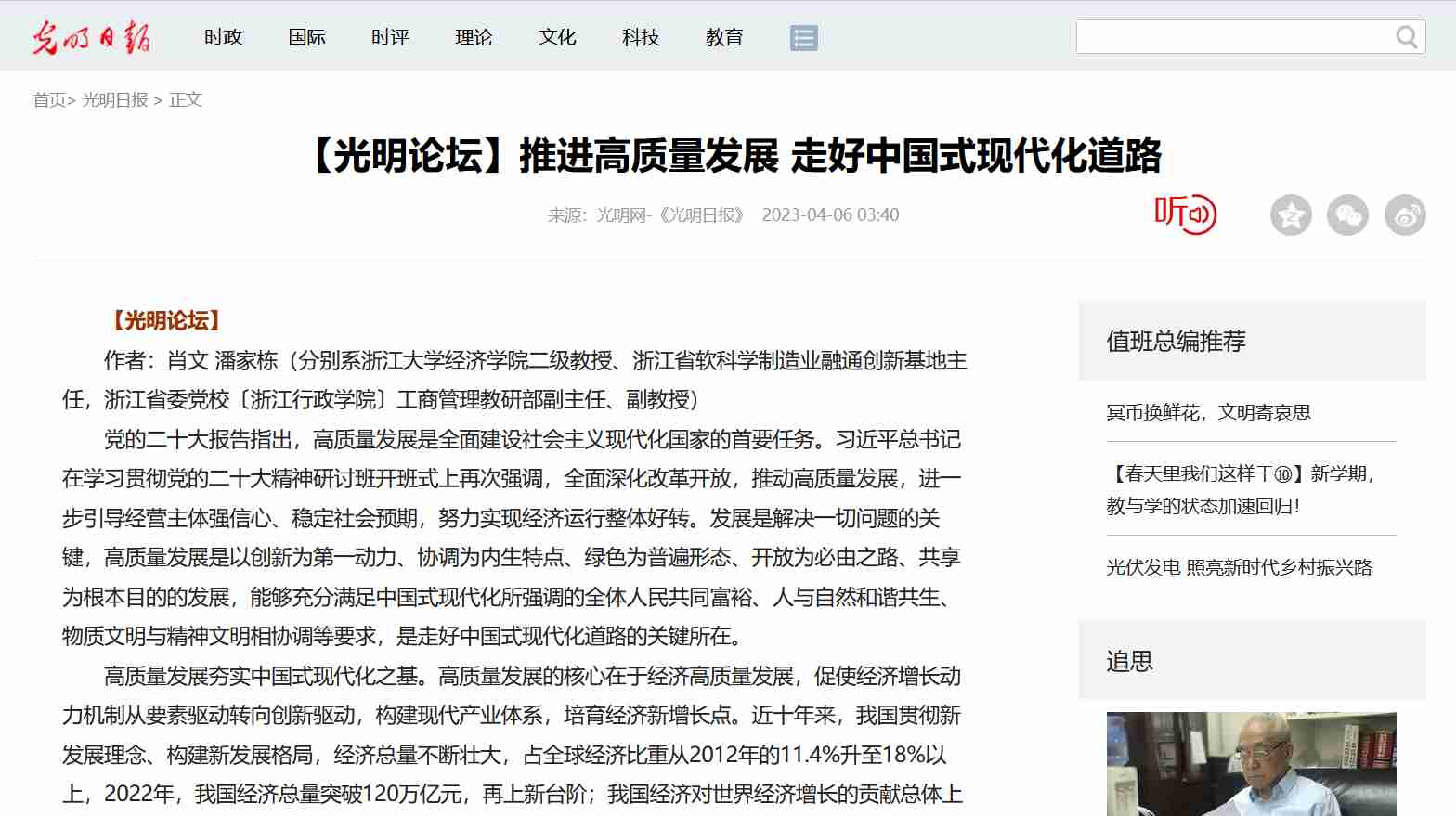Select the 时评 menu item
This screenshot has height=816, width=1456.
pyautogui.click(x=390, y=37)
